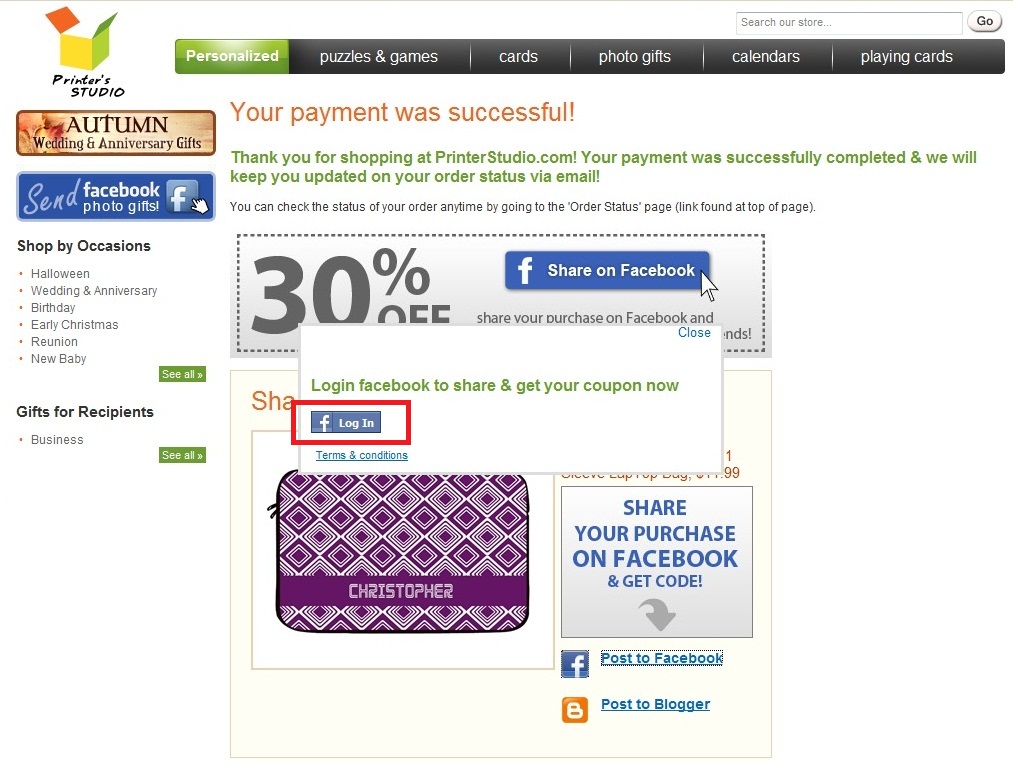
Task: Open the Send facebook photo gifts banner
Action: coord(116,196)
